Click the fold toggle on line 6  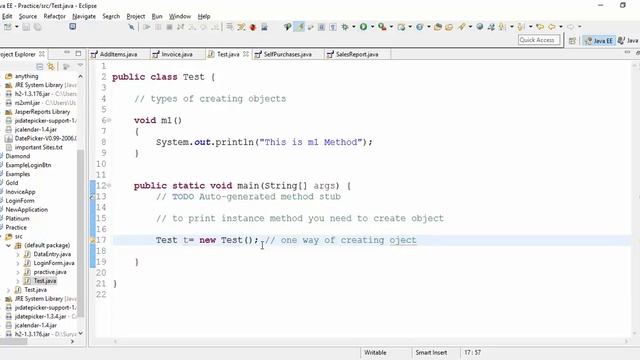click(109, 120)
